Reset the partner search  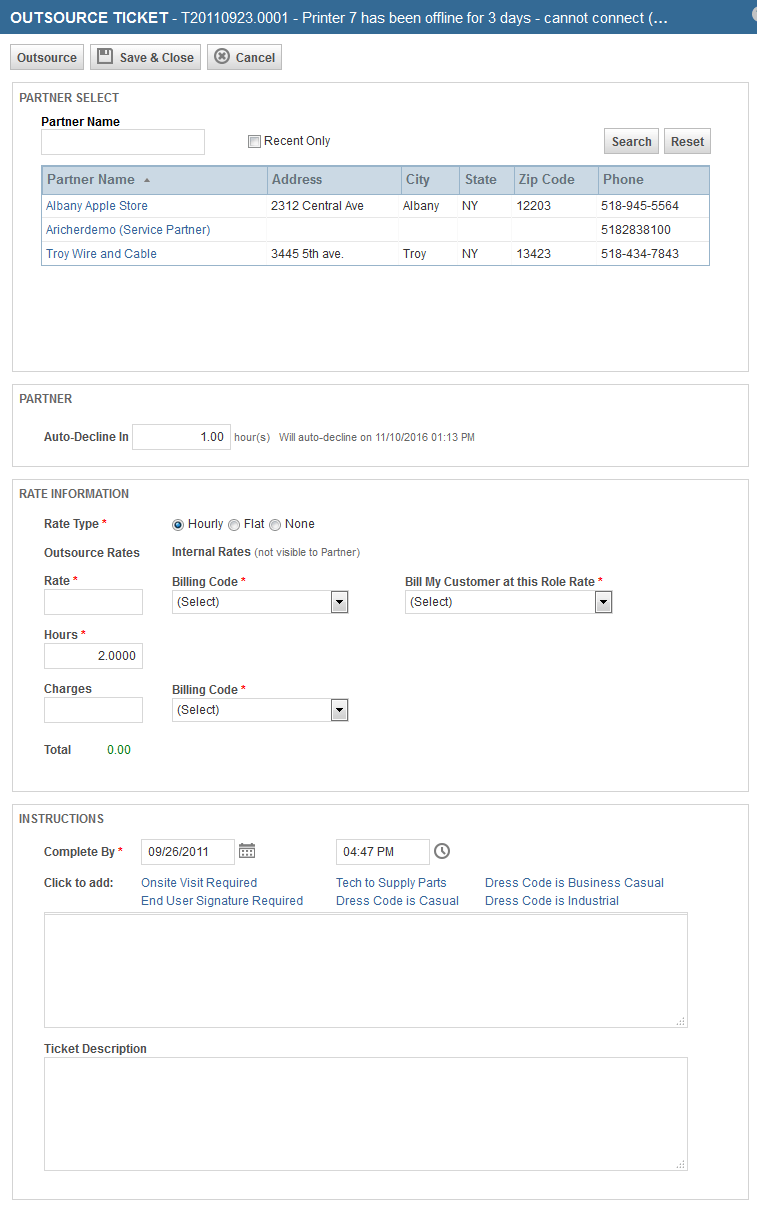(x=687, y=141)
